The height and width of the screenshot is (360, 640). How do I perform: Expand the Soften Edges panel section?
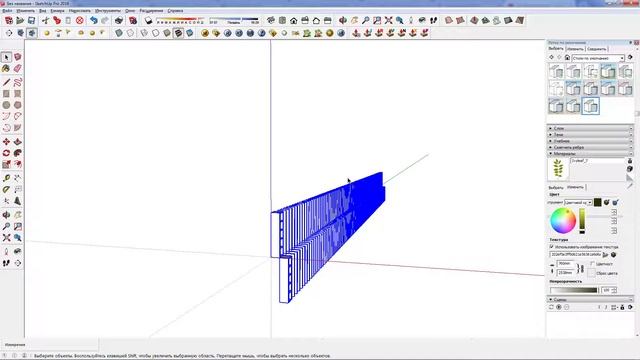(x=590, y=147)
